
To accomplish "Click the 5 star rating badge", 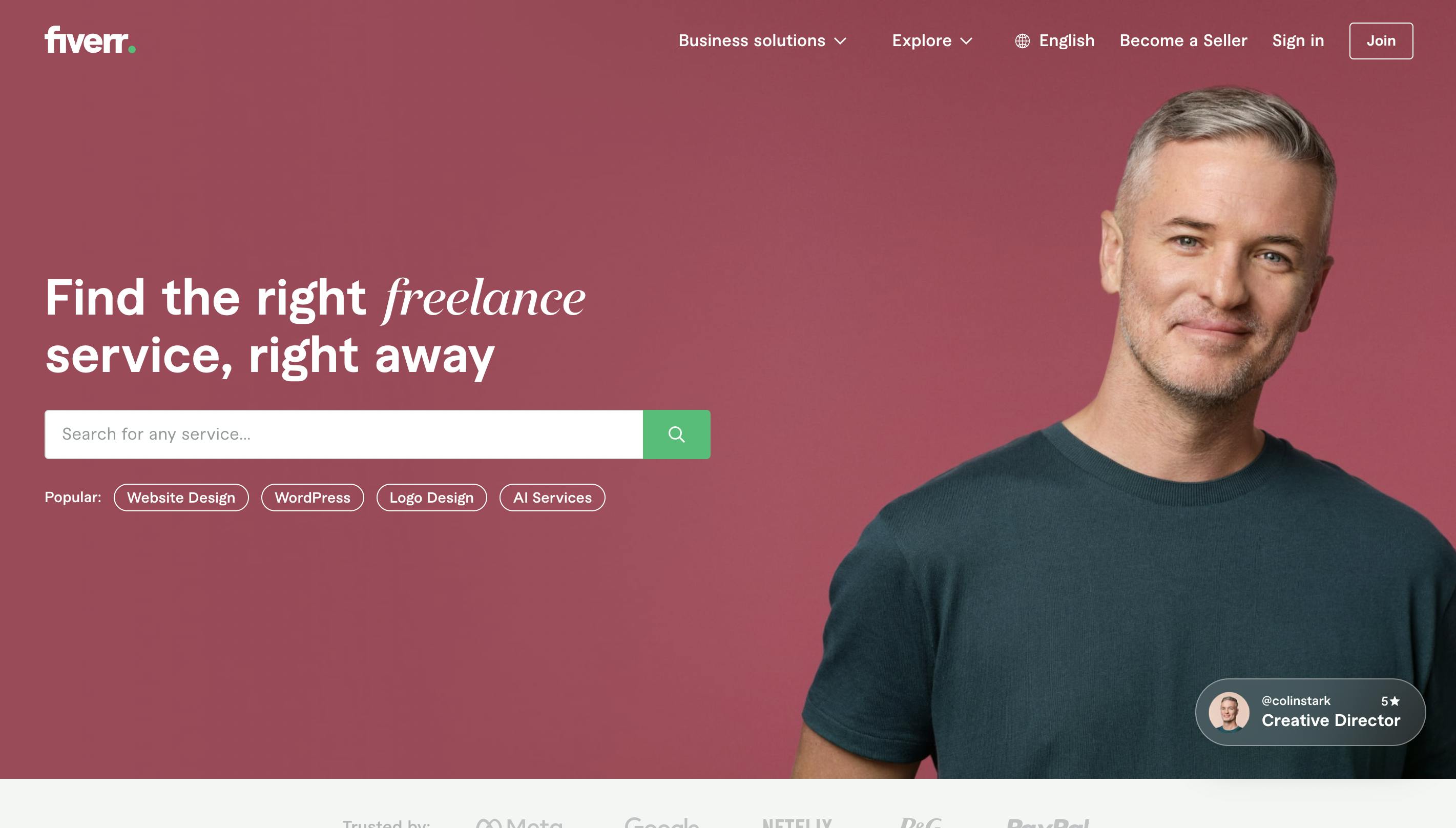I will tap(1390, 701).
